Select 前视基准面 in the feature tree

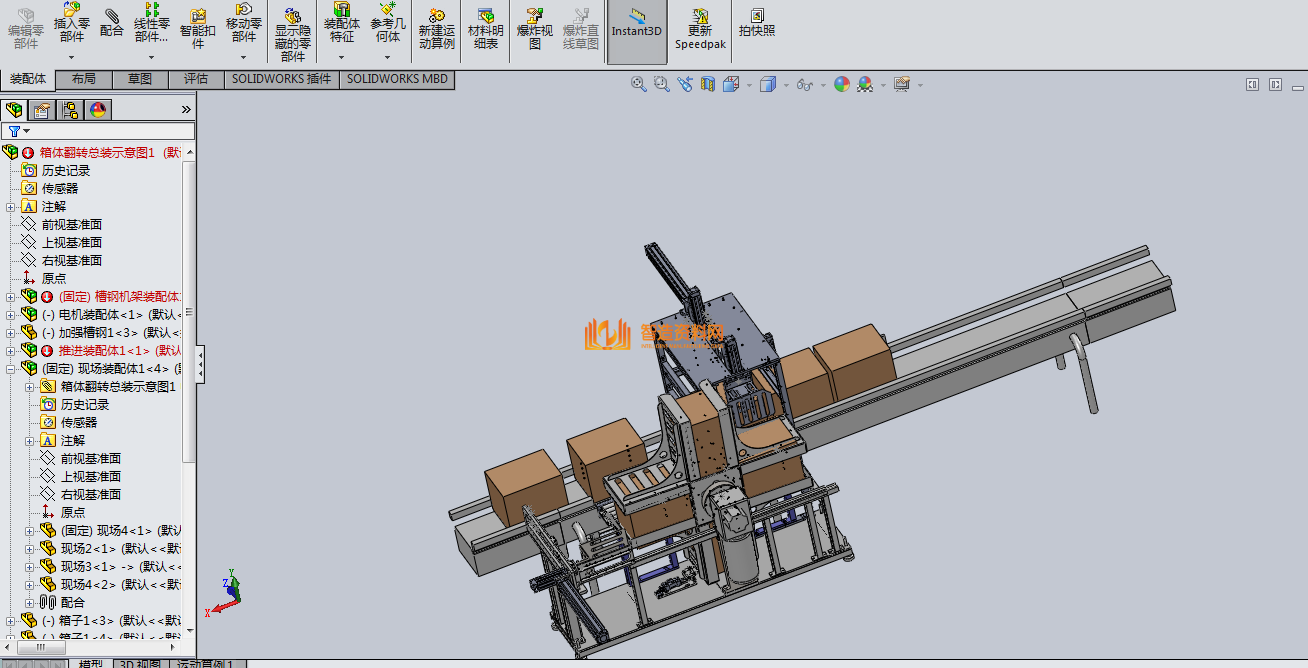pos(71,225)
